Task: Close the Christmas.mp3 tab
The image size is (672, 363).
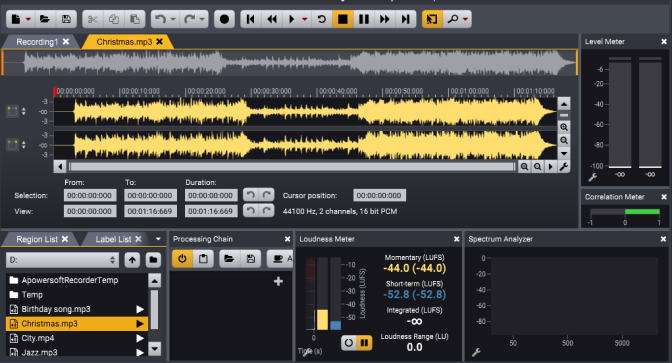Action: [x=159, y=42]
